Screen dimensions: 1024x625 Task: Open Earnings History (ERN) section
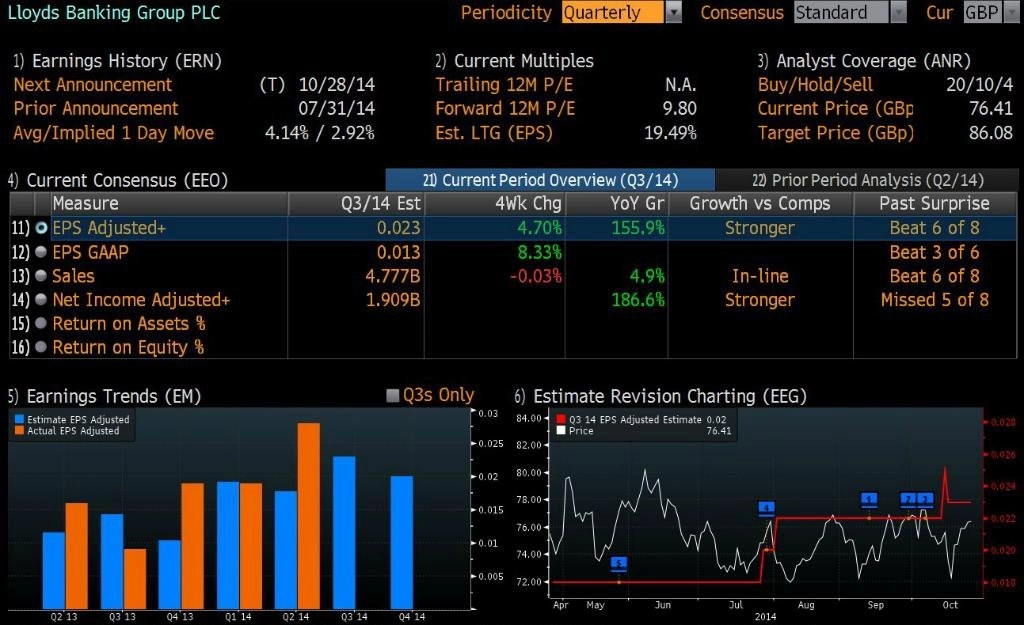[x=118, y=61]
